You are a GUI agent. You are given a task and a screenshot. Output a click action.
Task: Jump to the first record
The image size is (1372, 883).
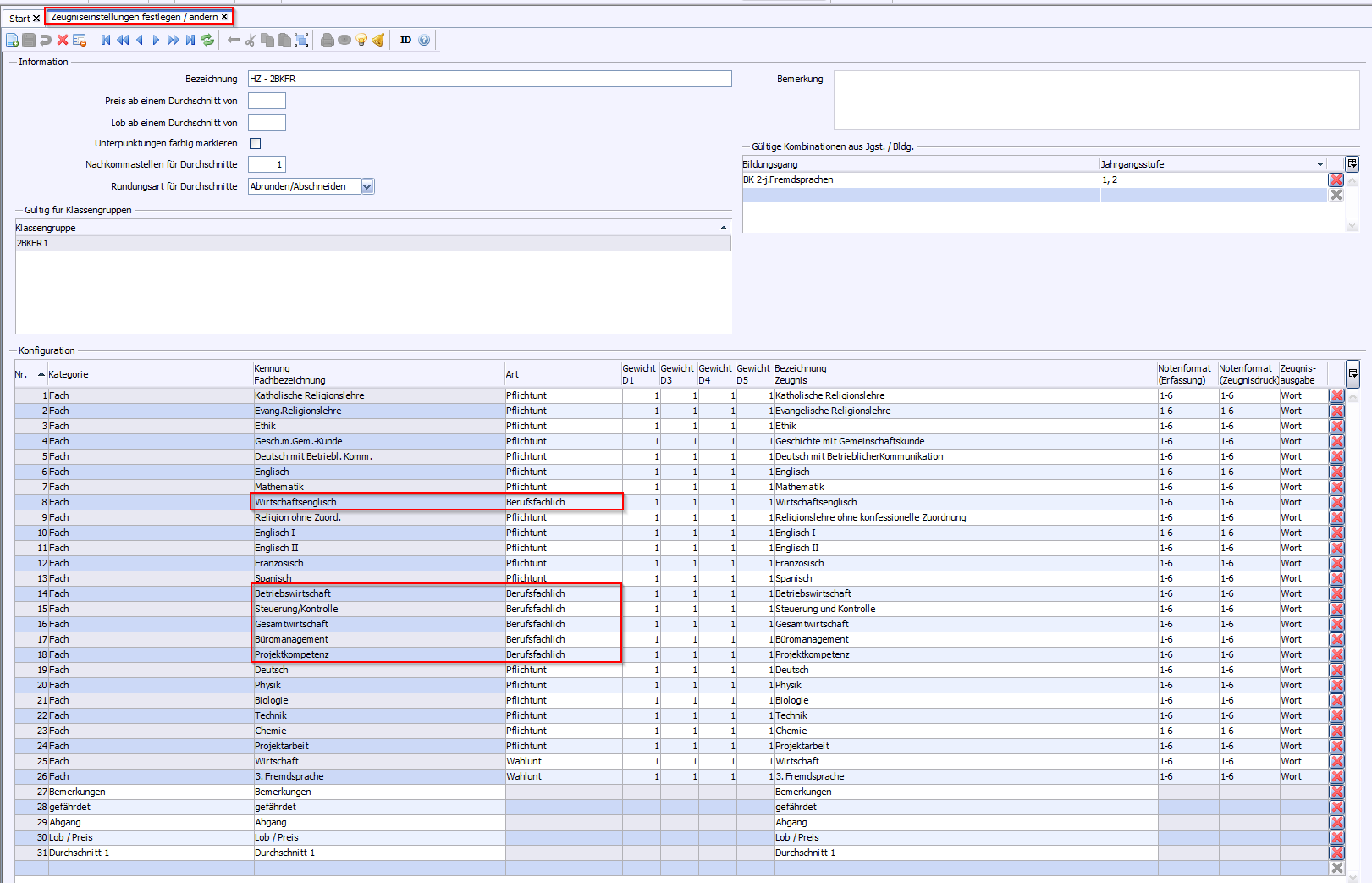[106, 40]
